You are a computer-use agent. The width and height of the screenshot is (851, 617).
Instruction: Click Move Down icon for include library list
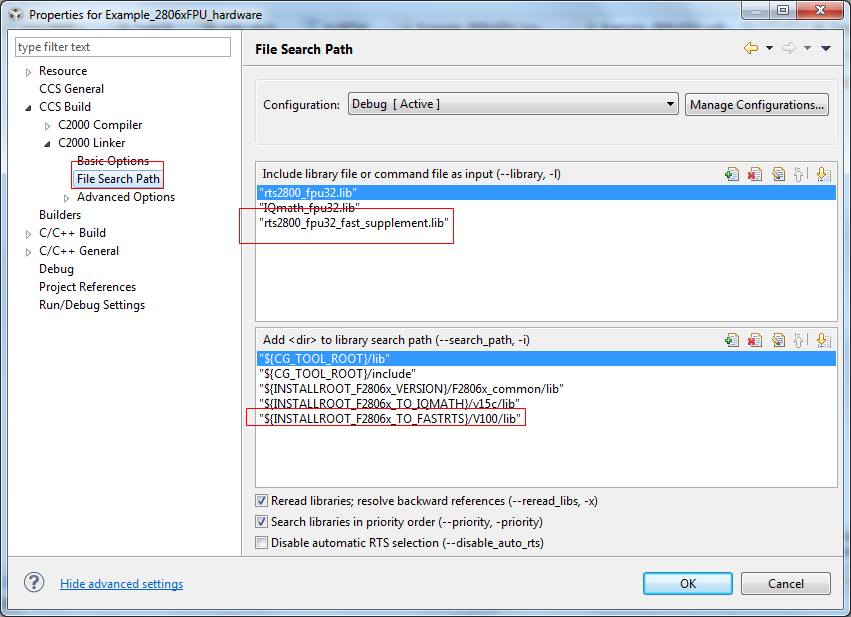pos(823,174)
